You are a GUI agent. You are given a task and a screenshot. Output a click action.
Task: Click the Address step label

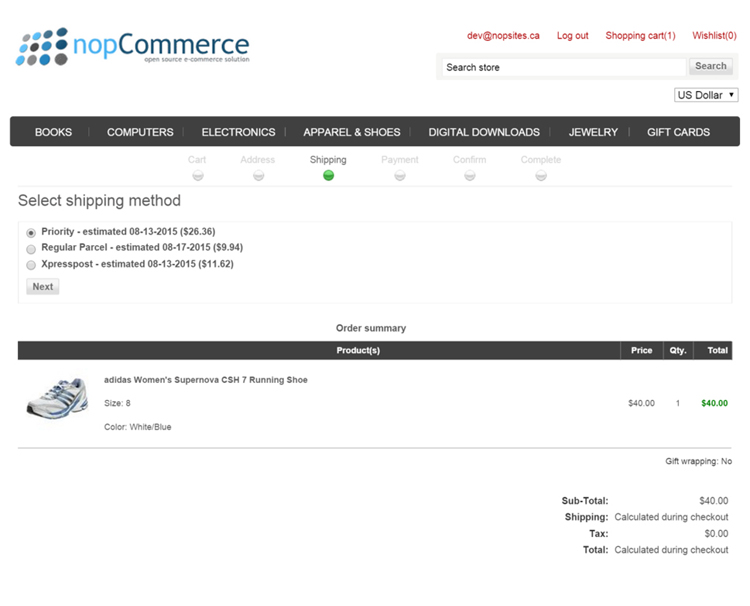(x=258, y=160)
